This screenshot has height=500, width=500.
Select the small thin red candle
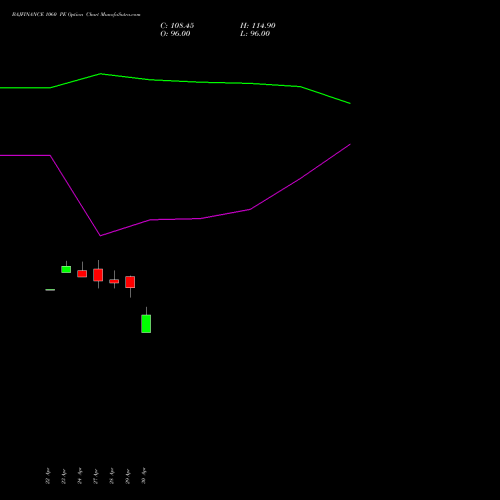114,281
